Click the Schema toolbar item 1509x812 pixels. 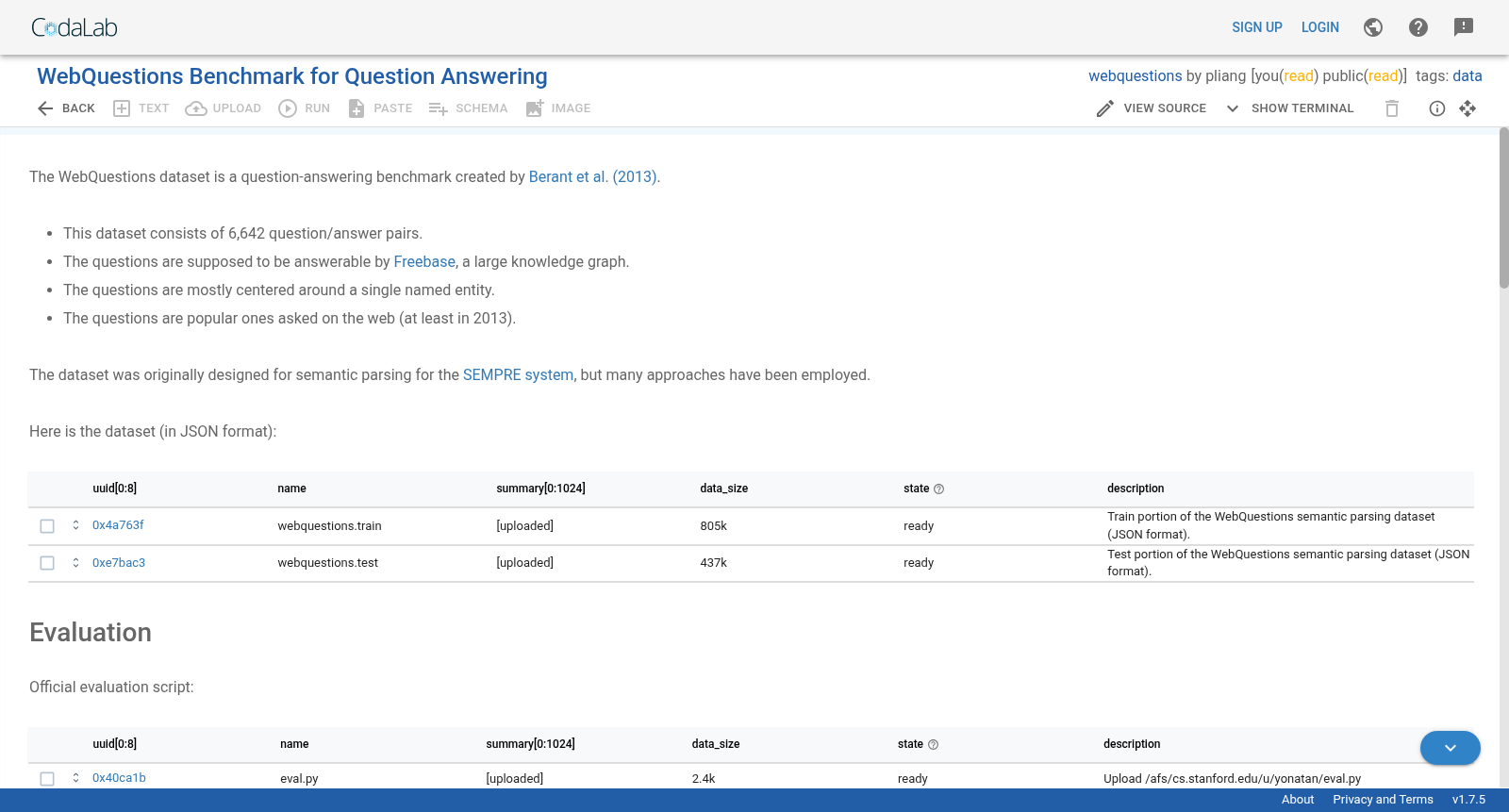point(468,108)
